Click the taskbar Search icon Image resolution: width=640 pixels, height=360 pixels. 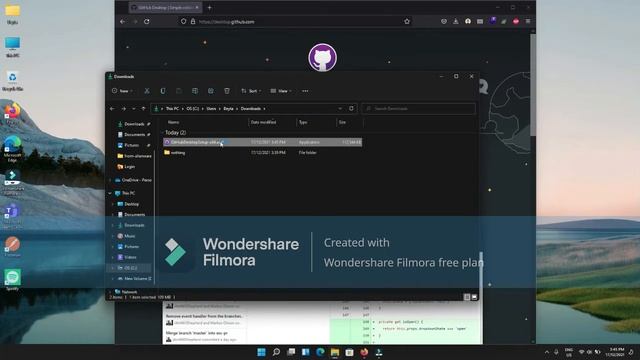[x=276, y=352]
